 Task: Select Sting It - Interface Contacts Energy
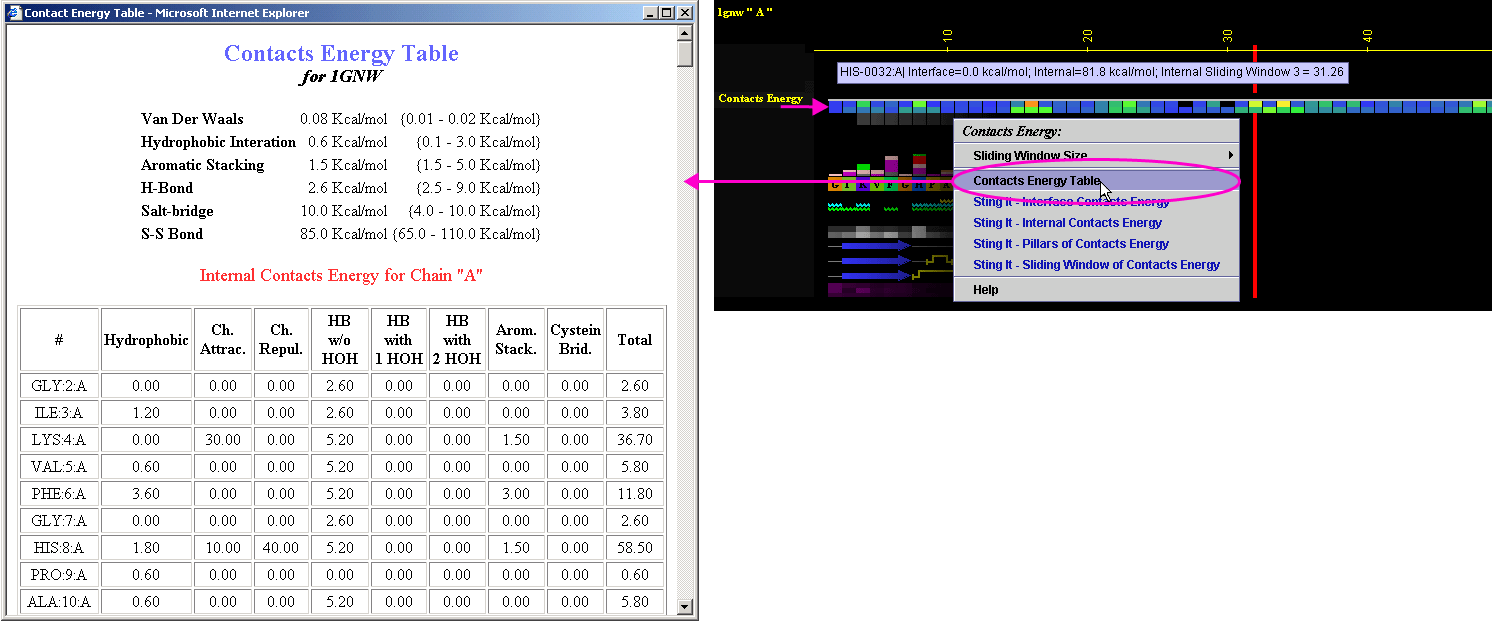pyautogui.click(x=1096, y=202)
